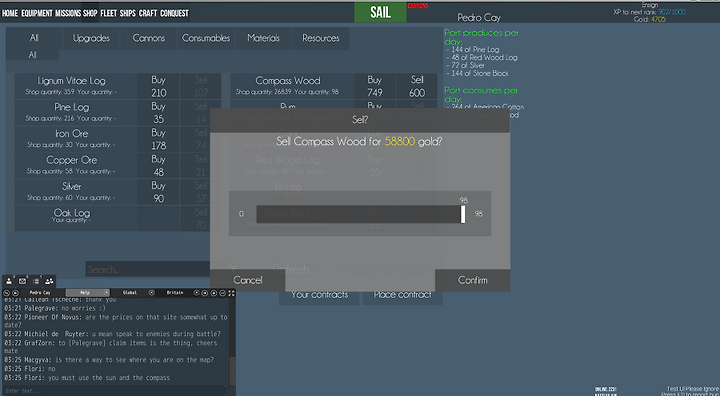Open HOME menu
This screenshot has height=396, width=720.
10,13
